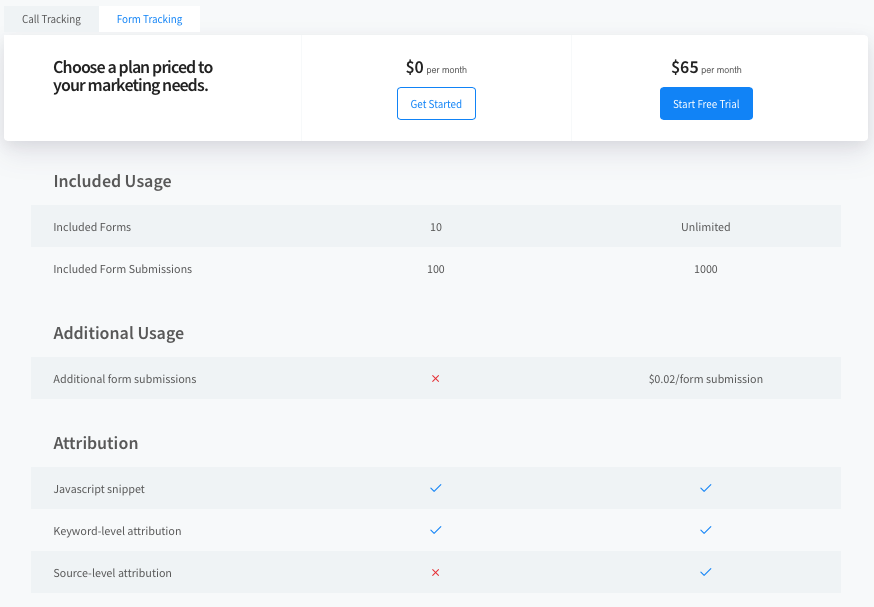Click the Keyword-level attribution checkmark for free plan

(x=436, y=530)
